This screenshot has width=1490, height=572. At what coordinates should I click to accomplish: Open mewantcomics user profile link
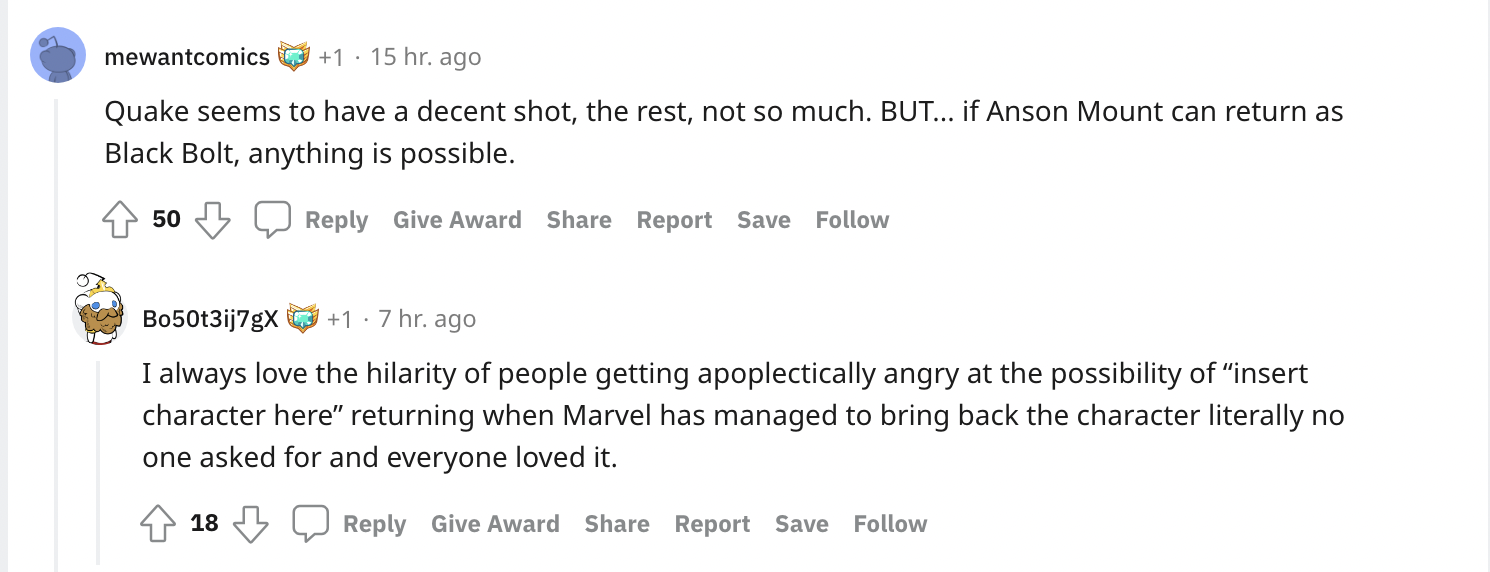pyautogui.click(x=187, y=57)
